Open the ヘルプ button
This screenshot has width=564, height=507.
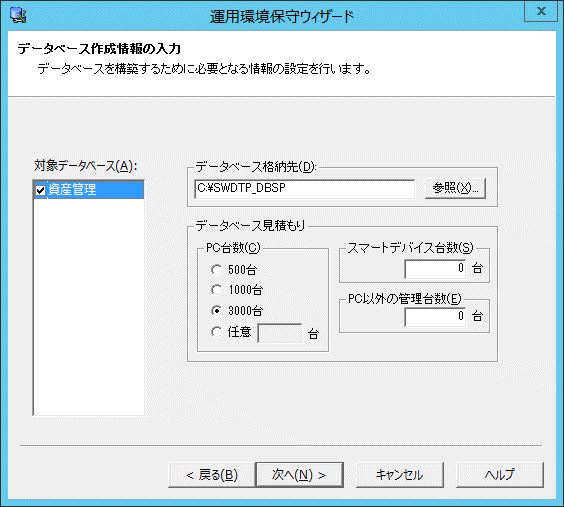[500, 475]
